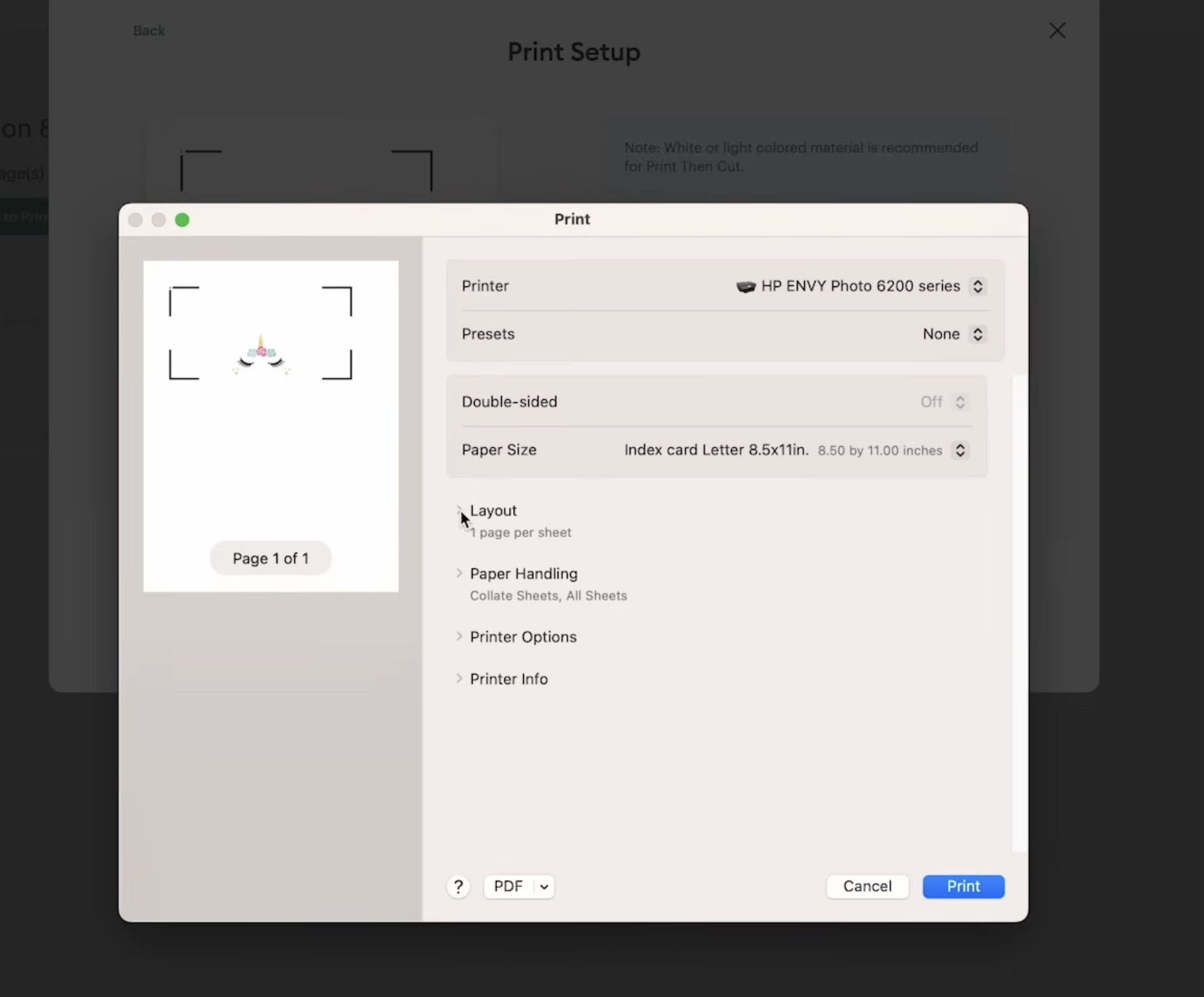
Task: Close Print Setup with the X icon
Action: pos(1057,30)
